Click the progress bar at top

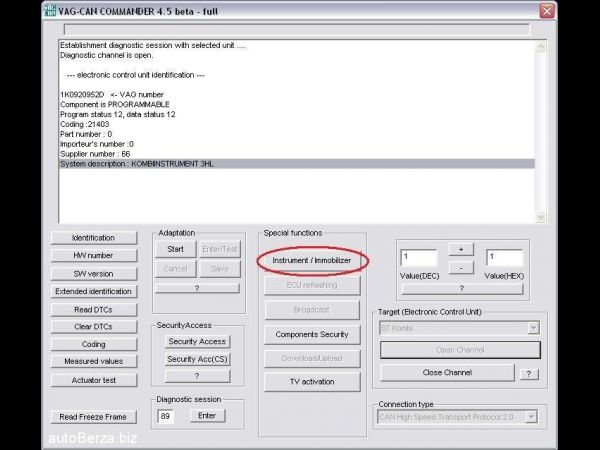tap(297, 29)
